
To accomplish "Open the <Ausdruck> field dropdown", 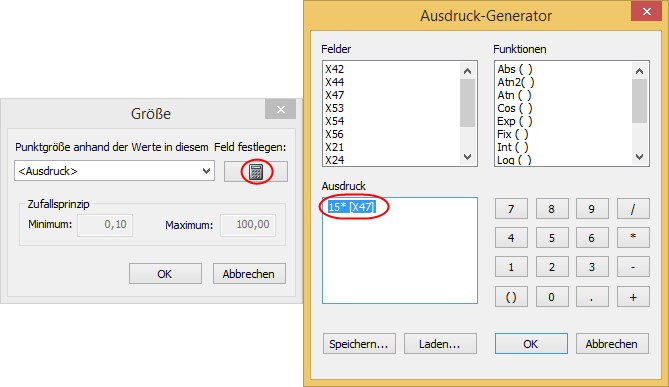I will [114, 171].
